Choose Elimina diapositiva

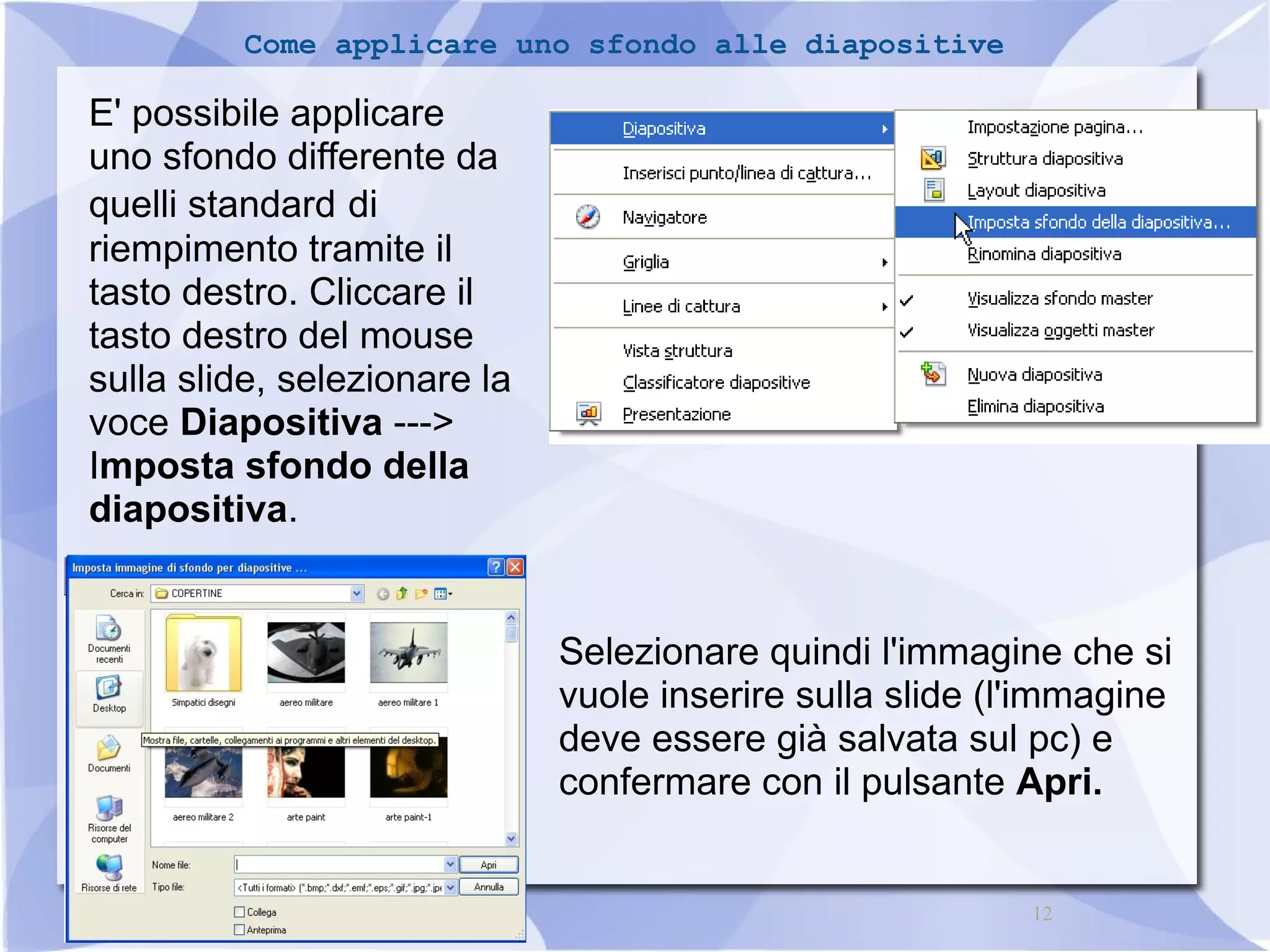pyautogui.click(x=1036, y=407)
